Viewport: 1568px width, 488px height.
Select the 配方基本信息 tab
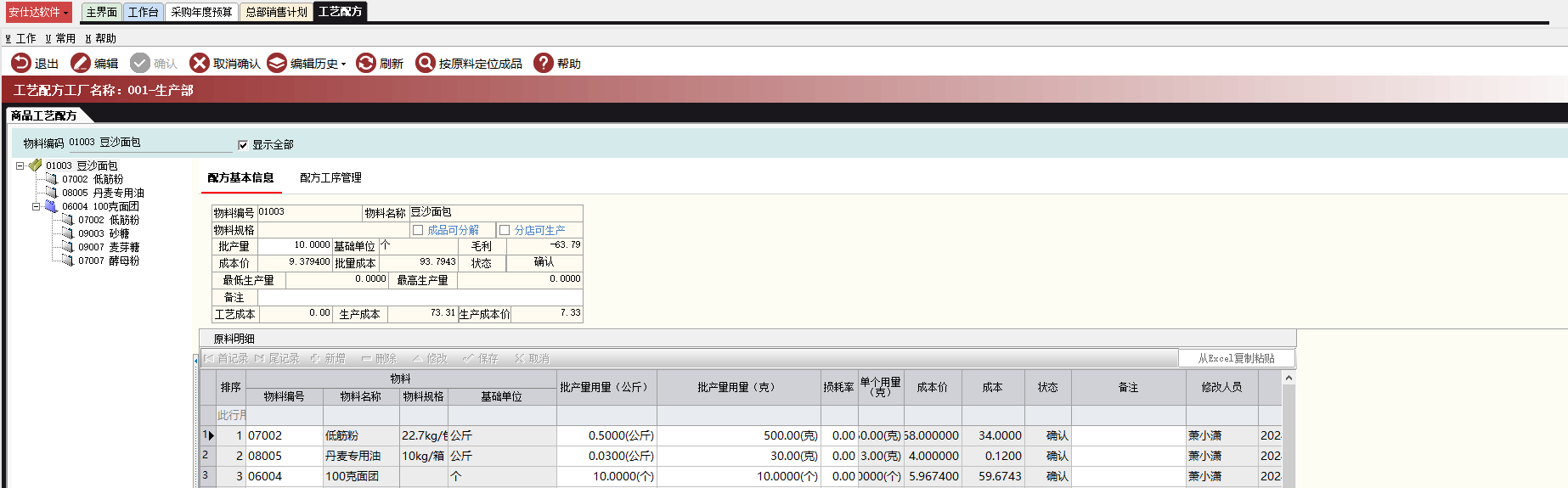240,177
